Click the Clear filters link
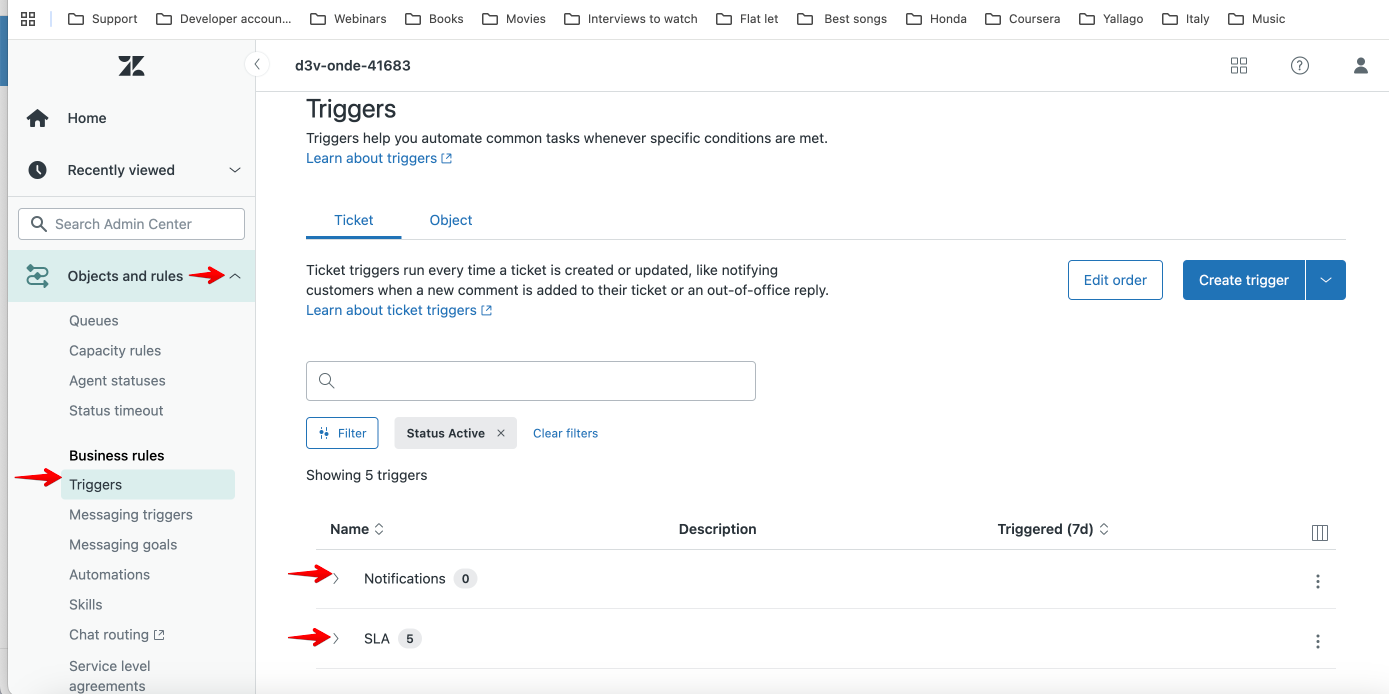 (x=565, y=433)
